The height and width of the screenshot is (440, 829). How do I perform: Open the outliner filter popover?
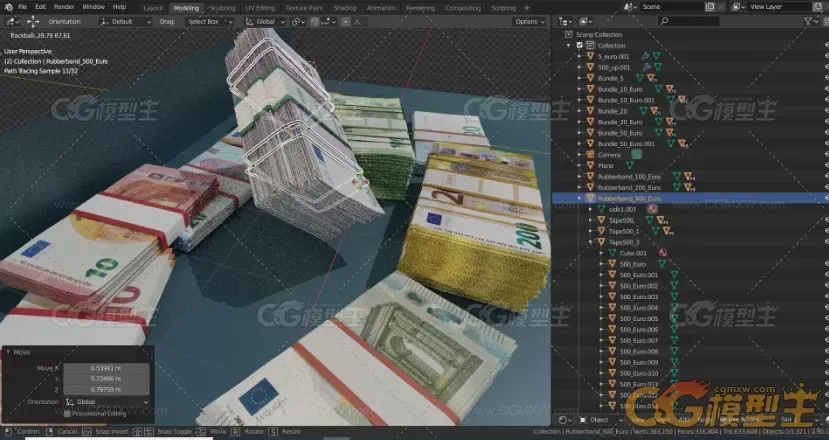point(810,22)
